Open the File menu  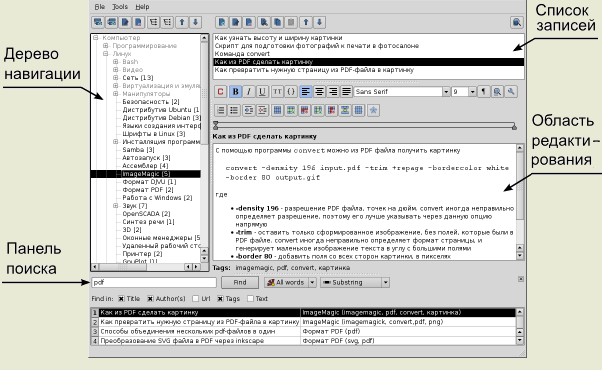[x=100, y=7]
